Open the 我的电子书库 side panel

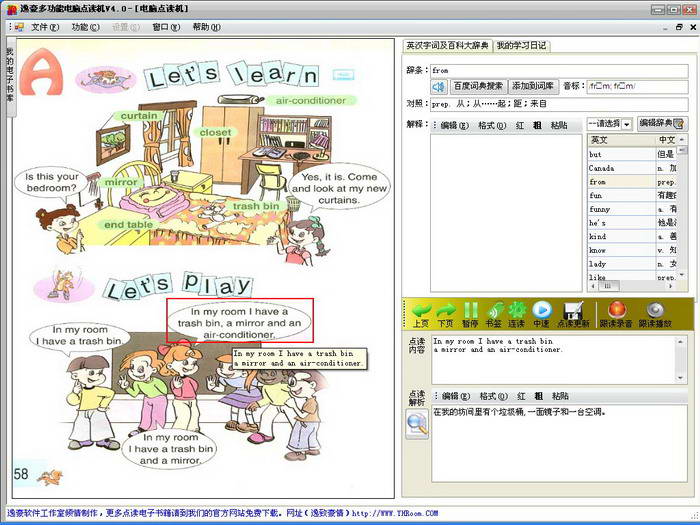pyautogui.click(x=10, y=75)
